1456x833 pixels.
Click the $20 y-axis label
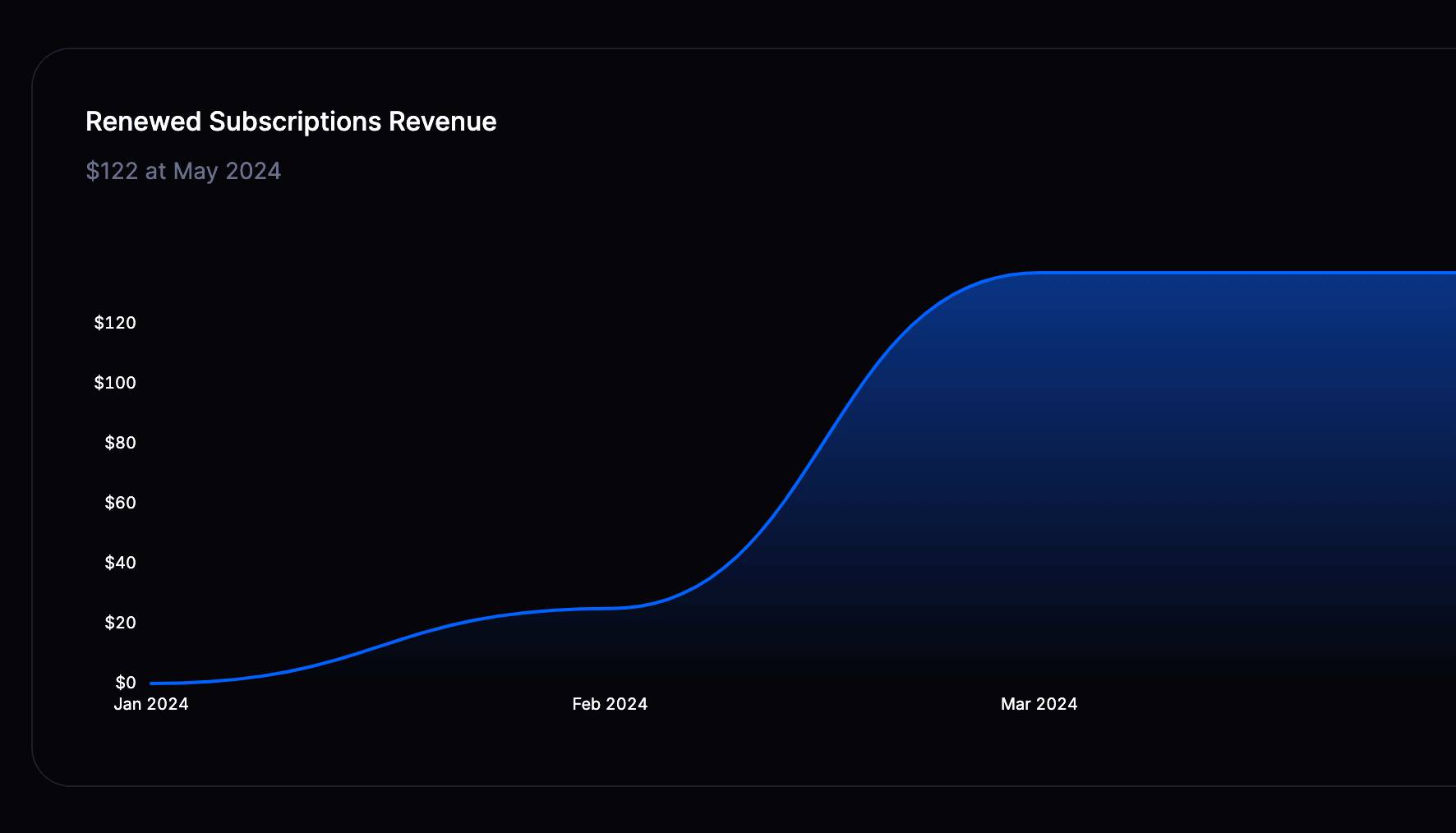click(x=120, y=623)
